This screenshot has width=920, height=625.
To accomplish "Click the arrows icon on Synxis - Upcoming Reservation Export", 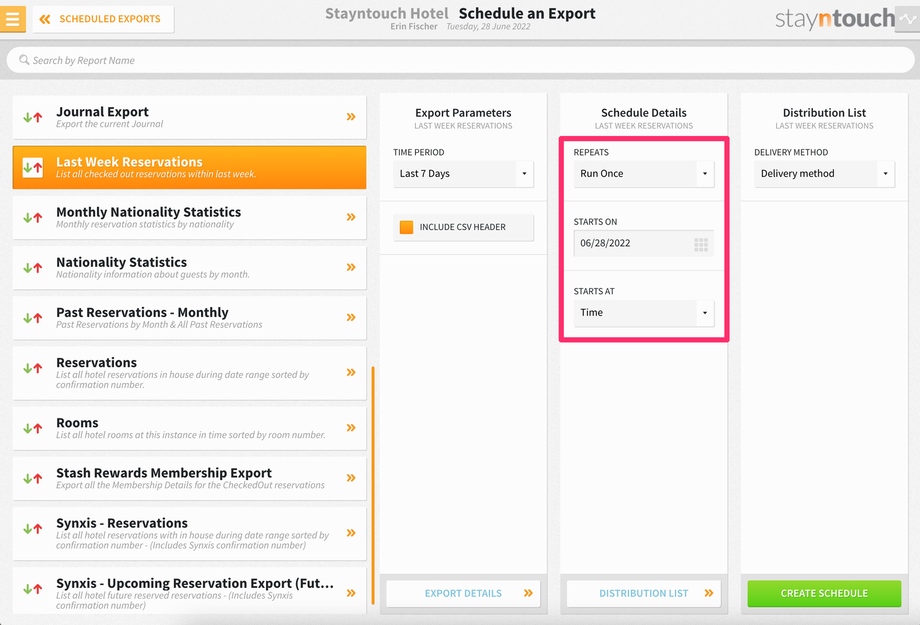I will (33, 589).
